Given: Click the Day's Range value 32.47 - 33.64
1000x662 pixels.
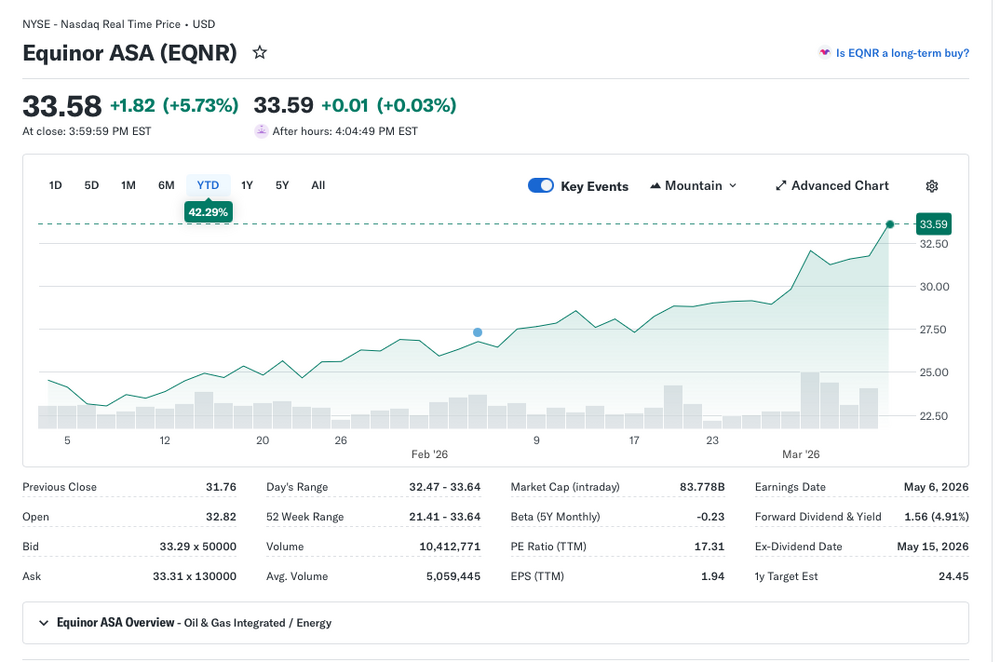Looking at the screenshot, I should (445, 487).
